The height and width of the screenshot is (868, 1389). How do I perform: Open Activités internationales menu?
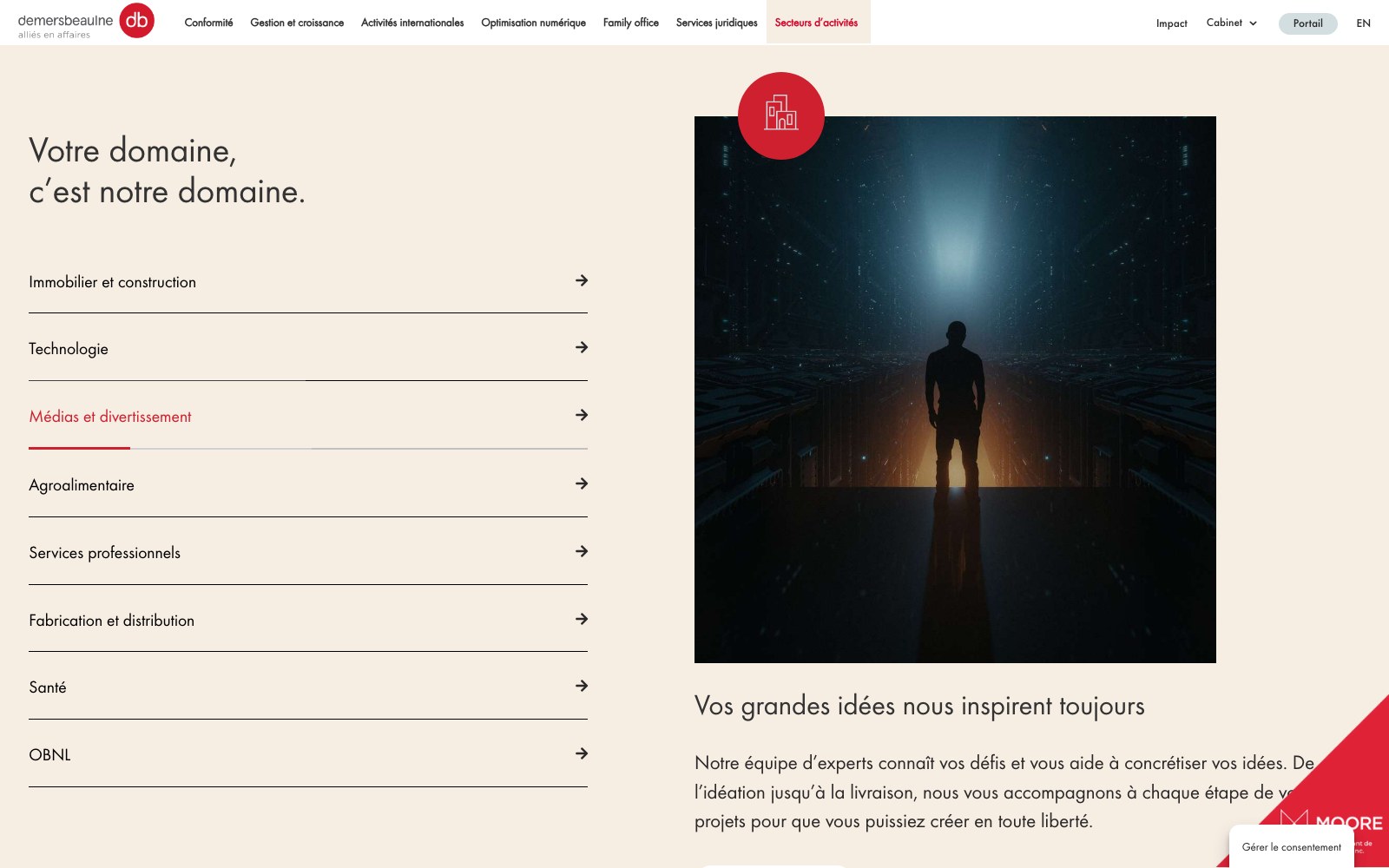pyautogui.click(x=412, y=23)
